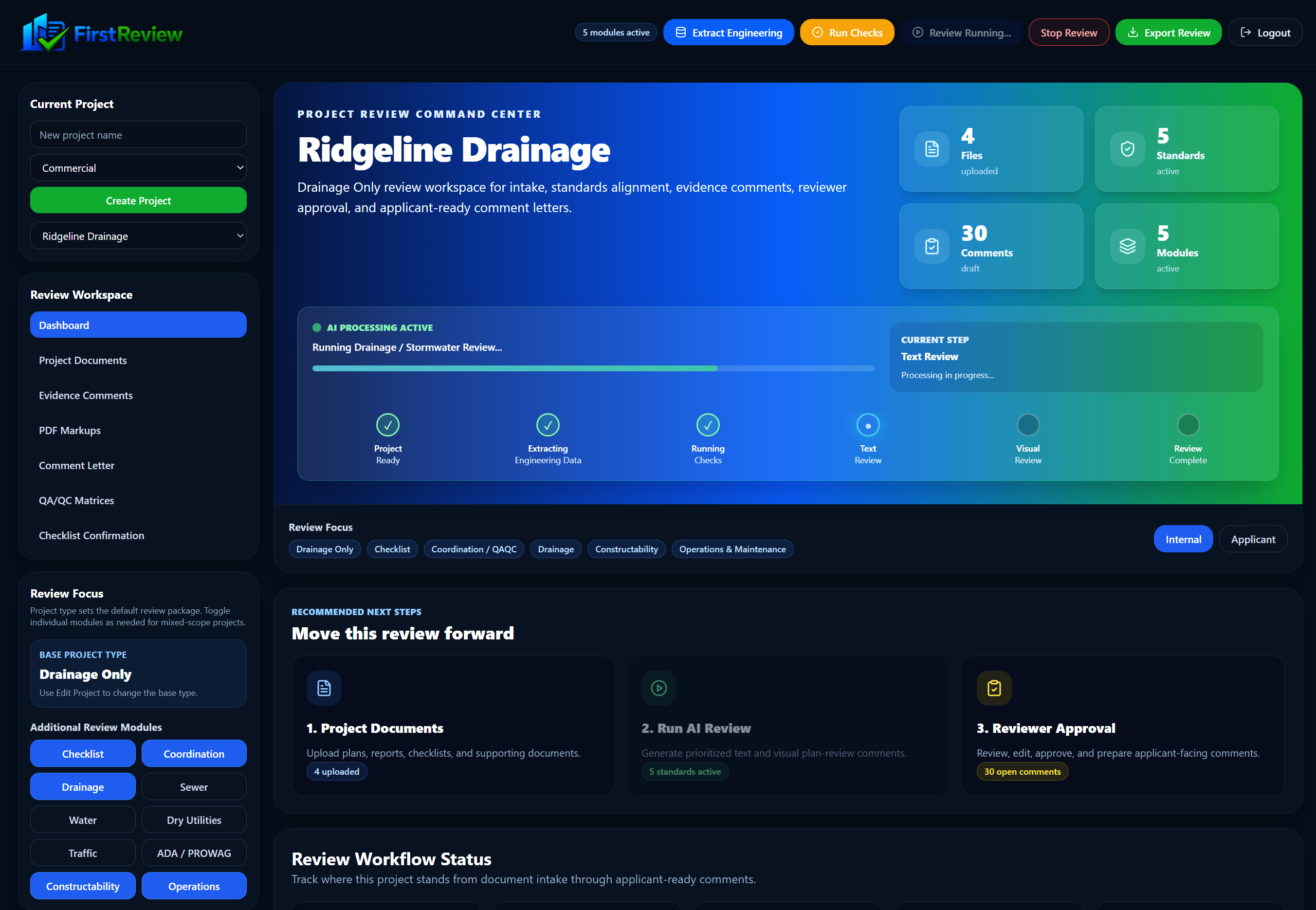The height and width of the screenshot is (910, 1316).
Task: Click the download icon in Export Review
Action: tap(1133, 33)
